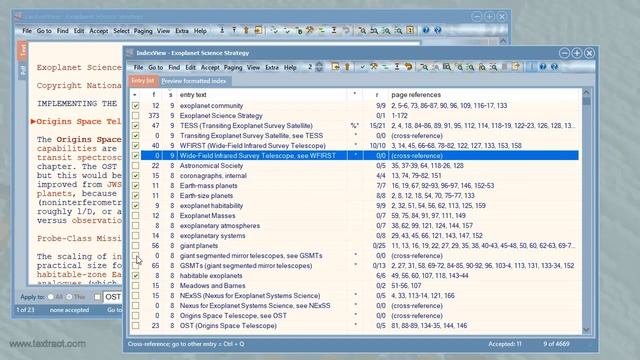Open the Select menu in back window
The width and height of the screenshot is (640, 360).
[121, 31]
